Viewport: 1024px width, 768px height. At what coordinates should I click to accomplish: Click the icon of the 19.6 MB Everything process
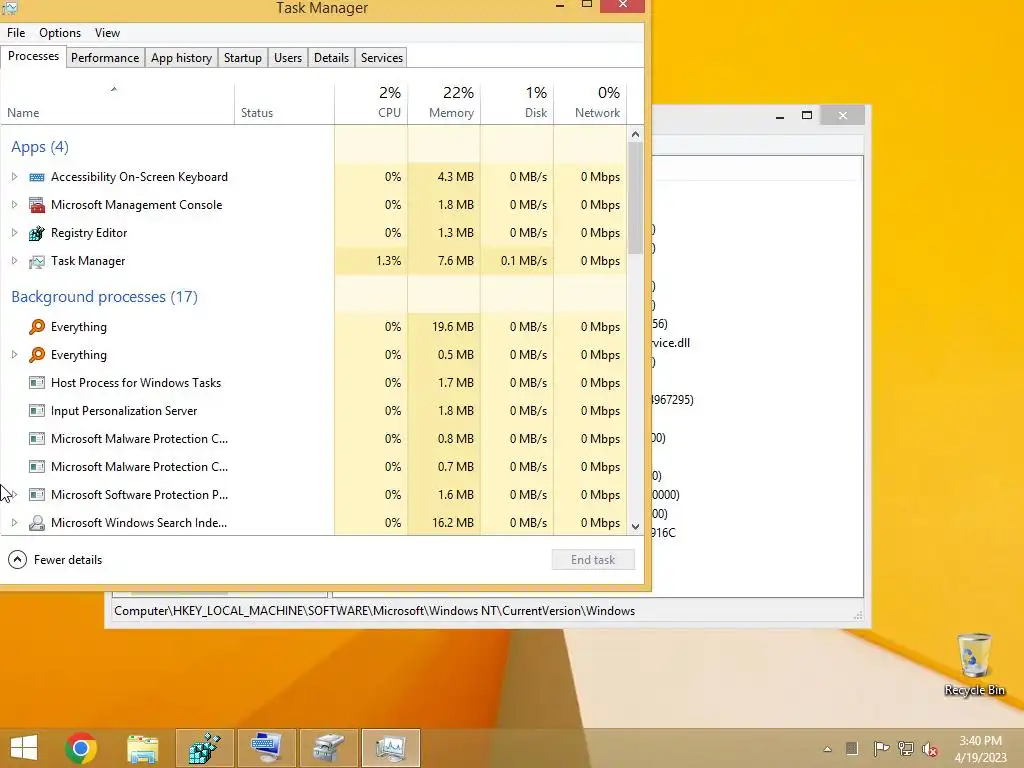tap(37, 327)
